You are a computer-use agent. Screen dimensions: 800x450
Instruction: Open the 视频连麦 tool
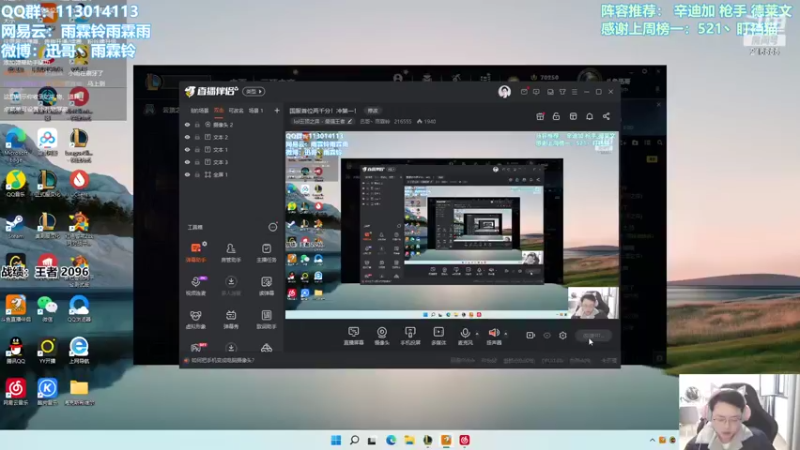tap(195, 286)
